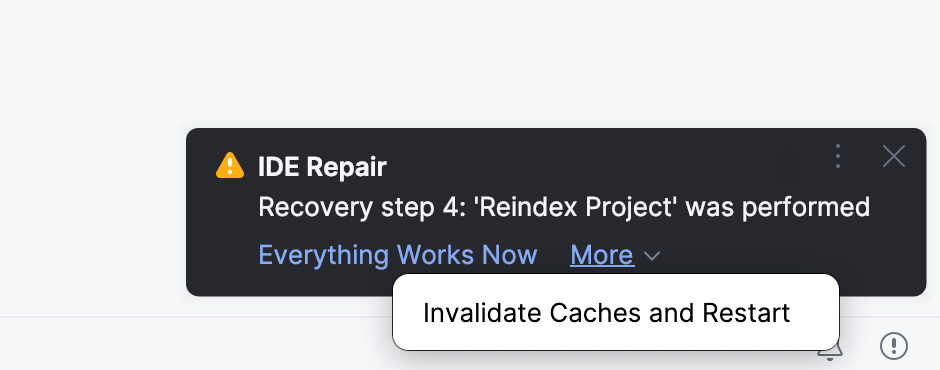
Task: Open problems using the circled exclamation indicator
Action: 893,346
